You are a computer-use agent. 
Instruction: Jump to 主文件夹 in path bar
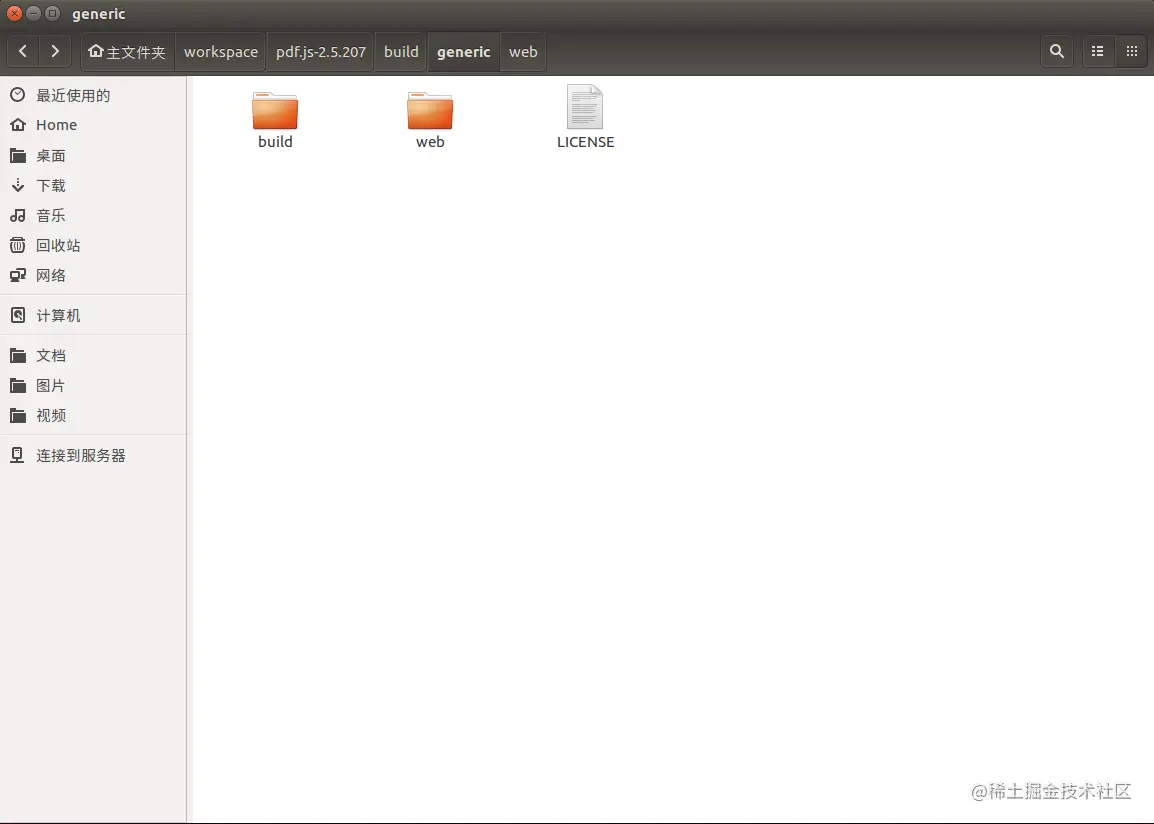click(127, 52)
